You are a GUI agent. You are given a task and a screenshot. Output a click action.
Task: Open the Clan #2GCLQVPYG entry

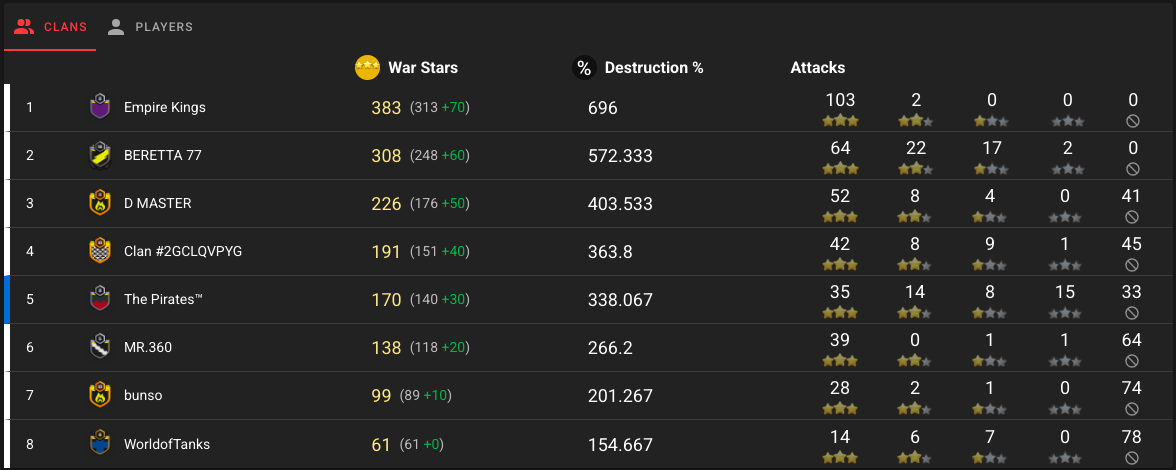183,251
